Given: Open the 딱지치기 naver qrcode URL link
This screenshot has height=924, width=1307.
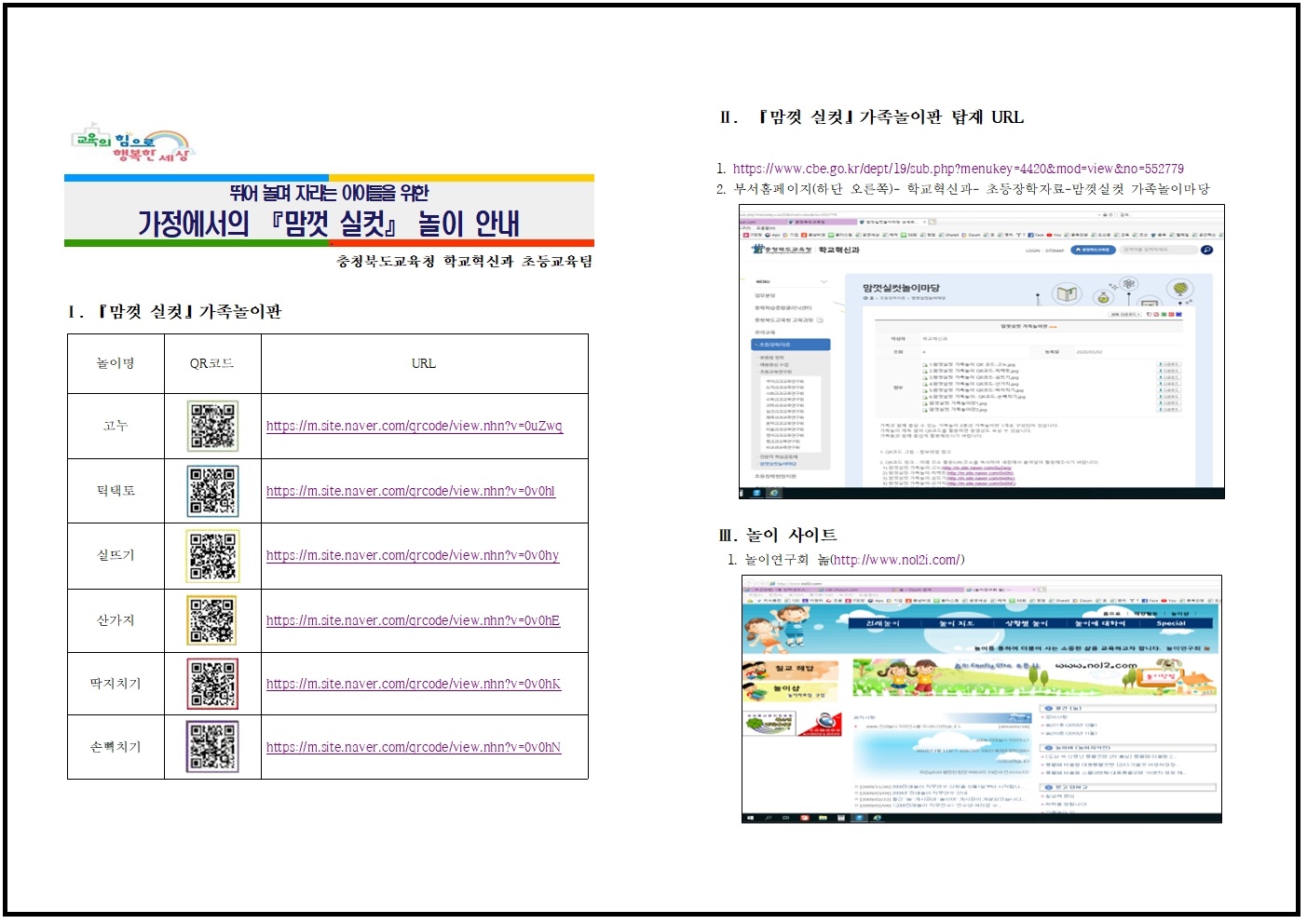Looking at the screenshot, I should (414, 684).
